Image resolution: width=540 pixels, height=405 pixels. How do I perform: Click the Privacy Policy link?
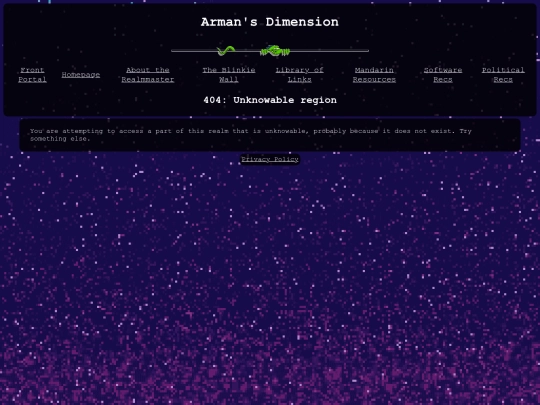pos(270,159)
